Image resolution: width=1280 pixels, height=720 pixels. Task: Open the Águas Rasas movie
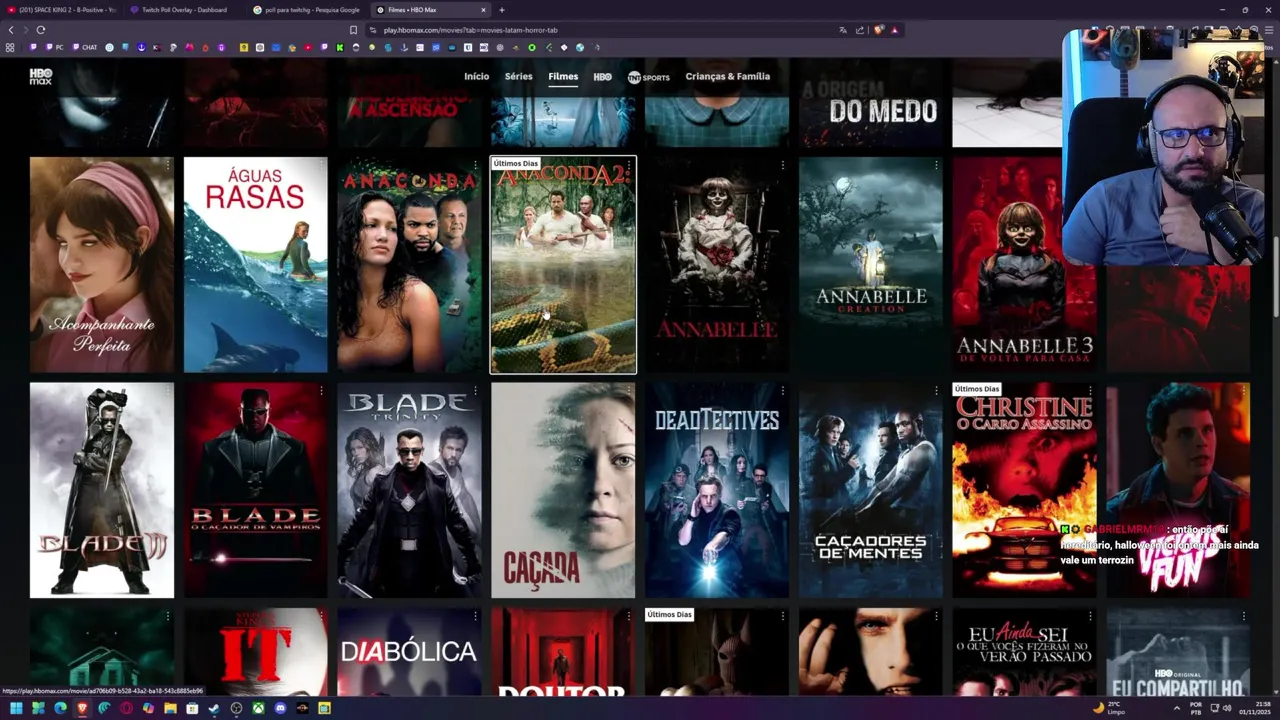(x=255, y=265)
